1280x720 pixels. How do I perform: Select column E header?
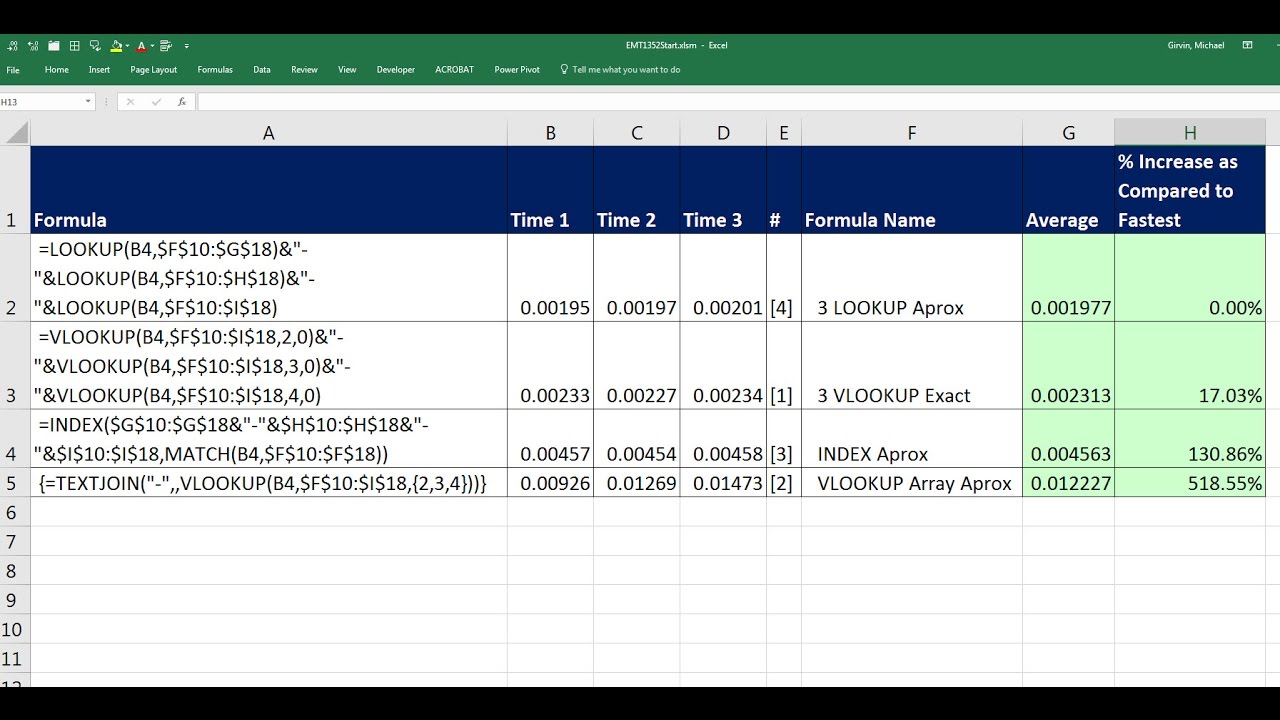tap(784, 133)
